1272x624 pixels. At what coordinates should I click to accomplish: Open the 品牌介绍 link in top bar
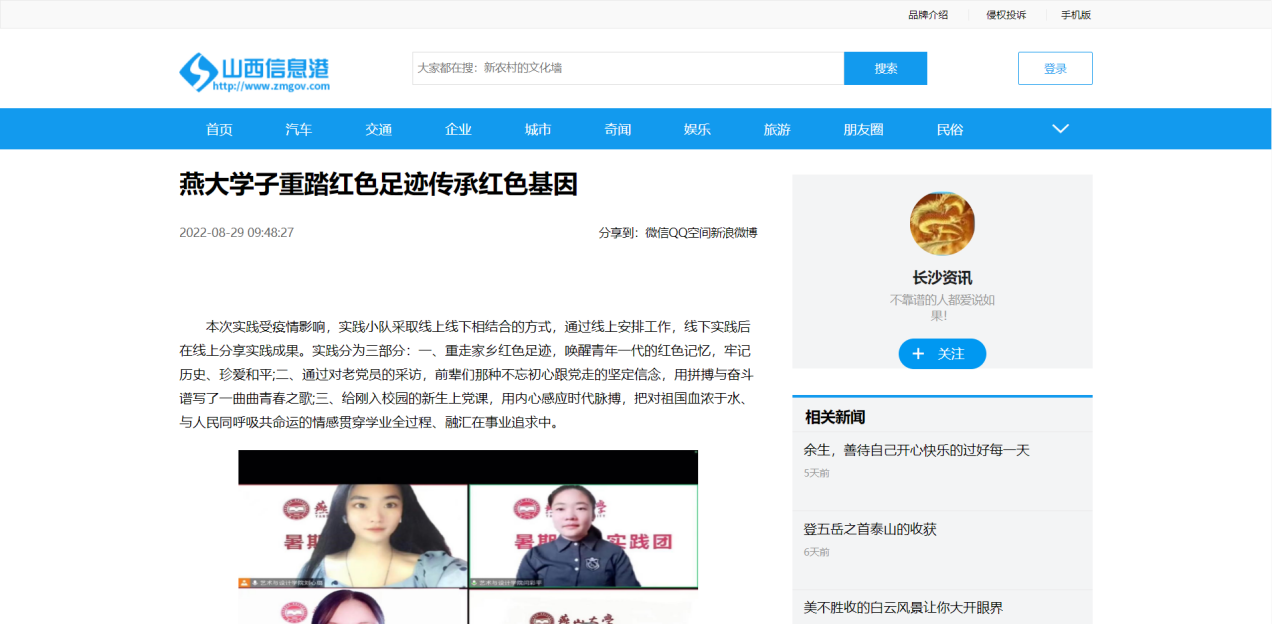pos(927,15)
